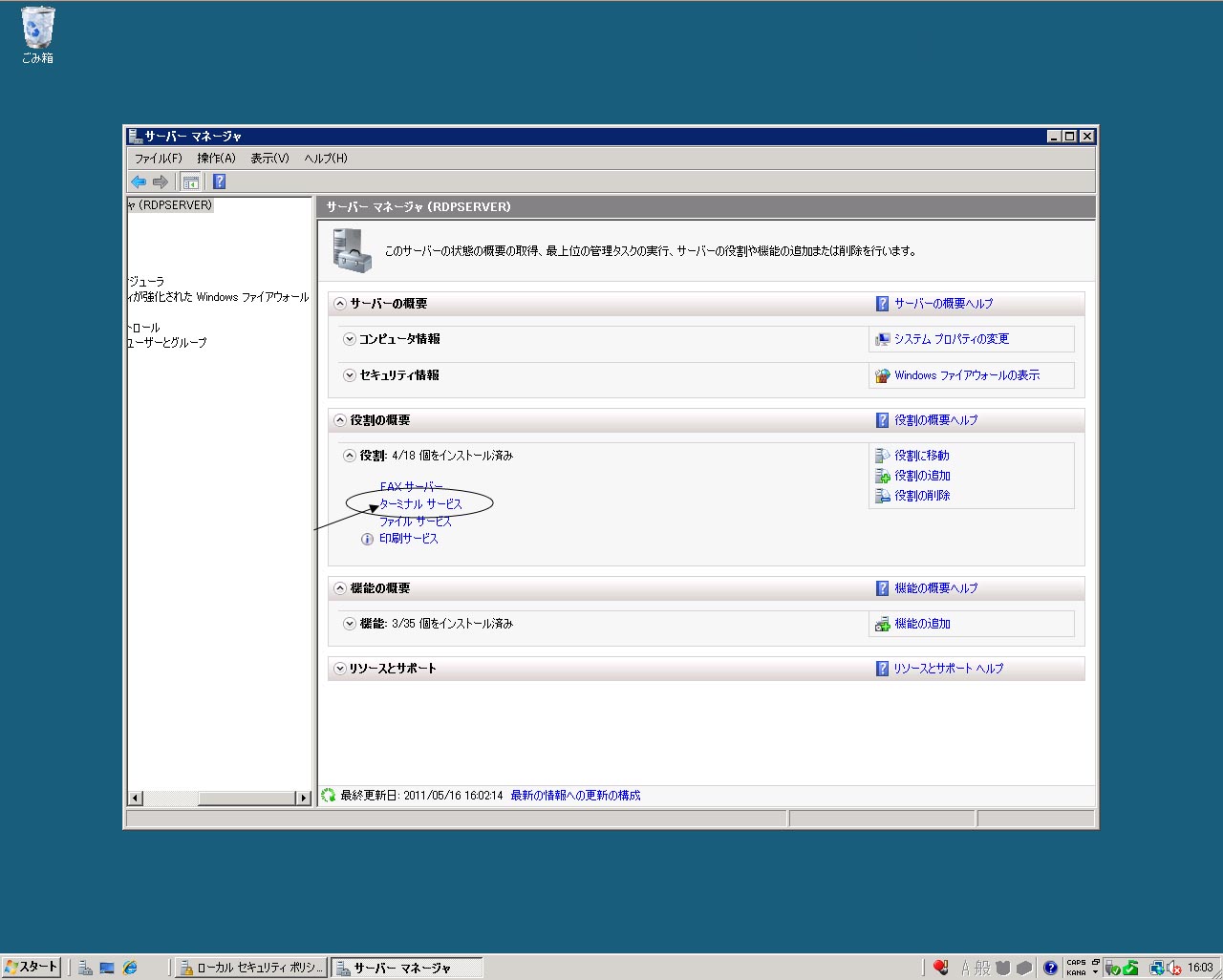Click the 役割の削除 link
1223x980 pixels.
922,496
